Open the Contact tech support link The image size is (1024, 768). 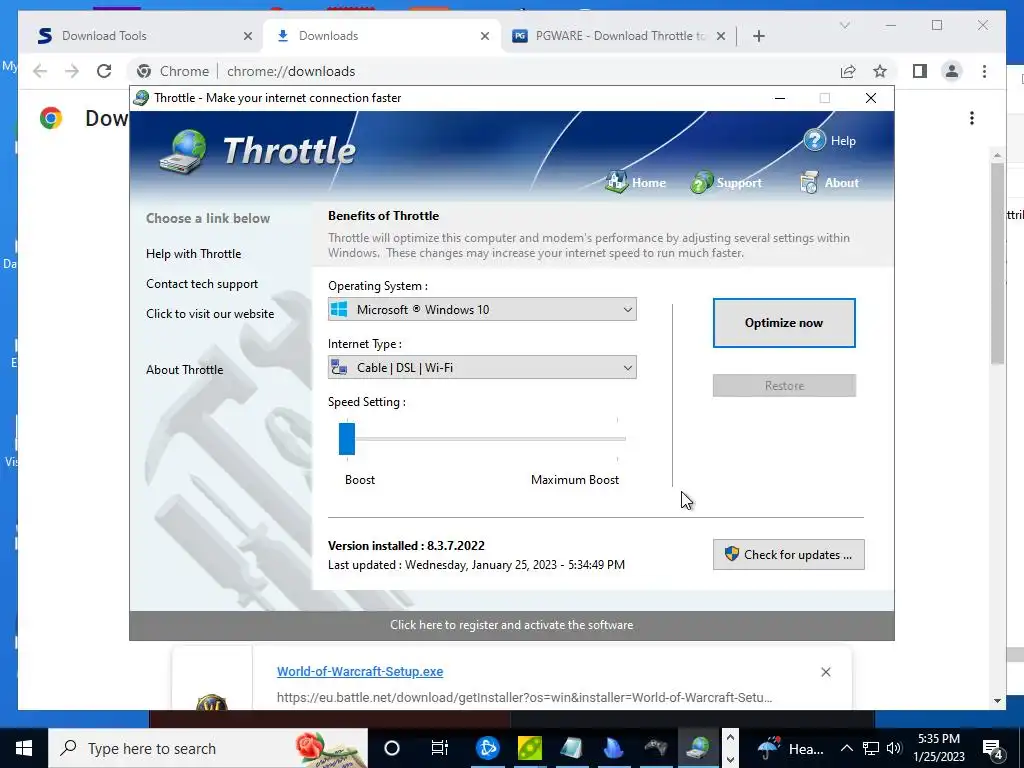coord(202,283)
